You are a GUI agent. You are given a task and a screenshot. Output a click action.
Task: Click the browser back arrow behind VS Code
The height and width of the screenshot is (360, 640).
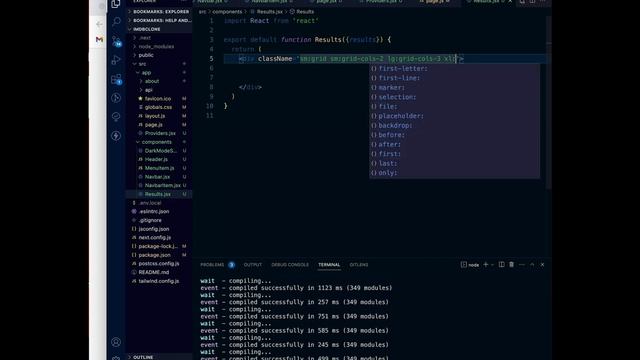99,24
